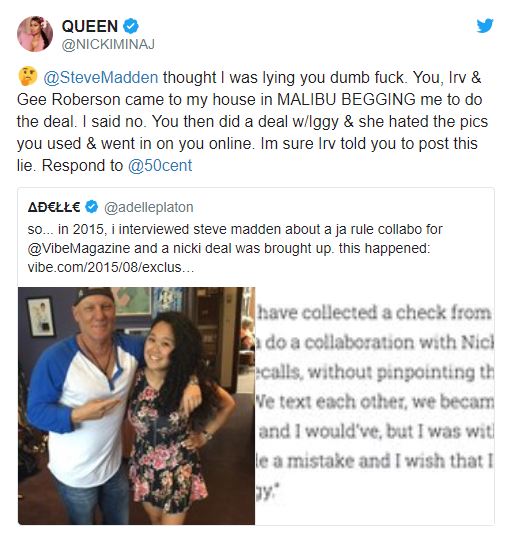Open the @SteveMadden mention
512x533 pixels.
click(x=101, y=78)
